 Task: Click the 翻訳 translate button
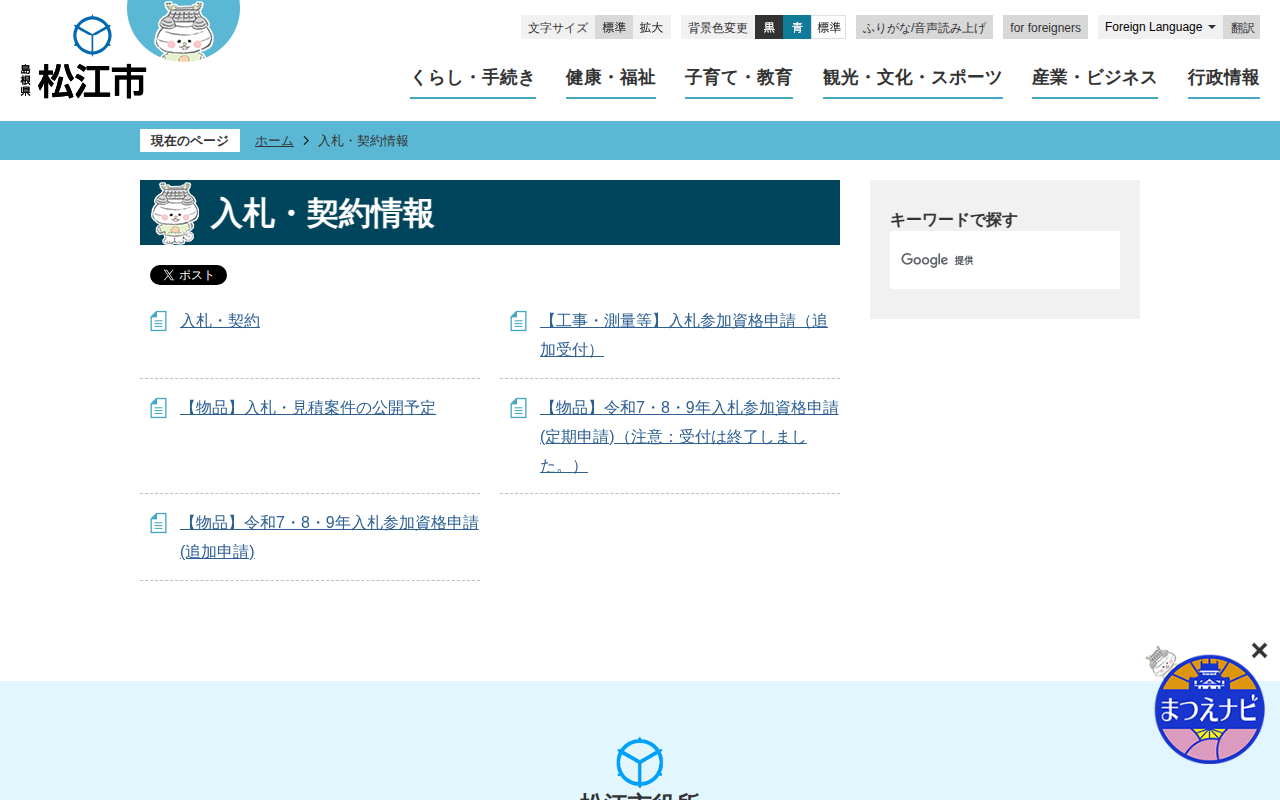(1242, 27)
